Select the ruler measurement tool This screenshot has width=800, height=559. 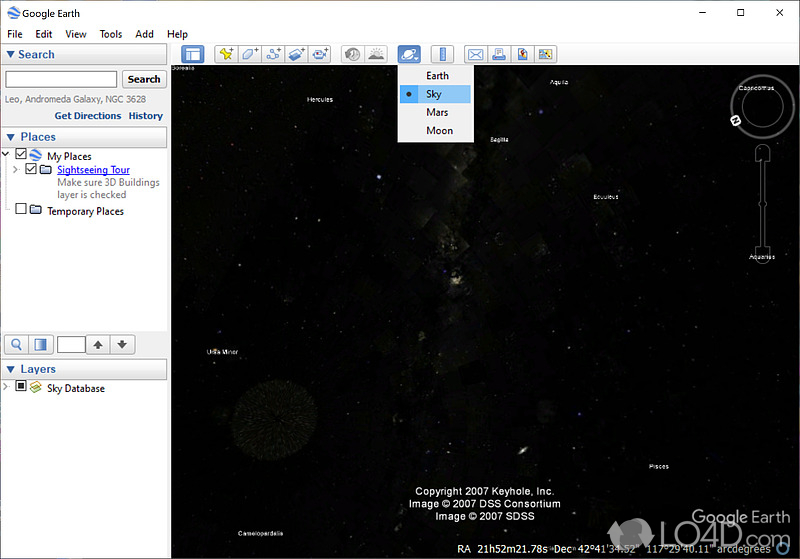click(x=442, y=54)
